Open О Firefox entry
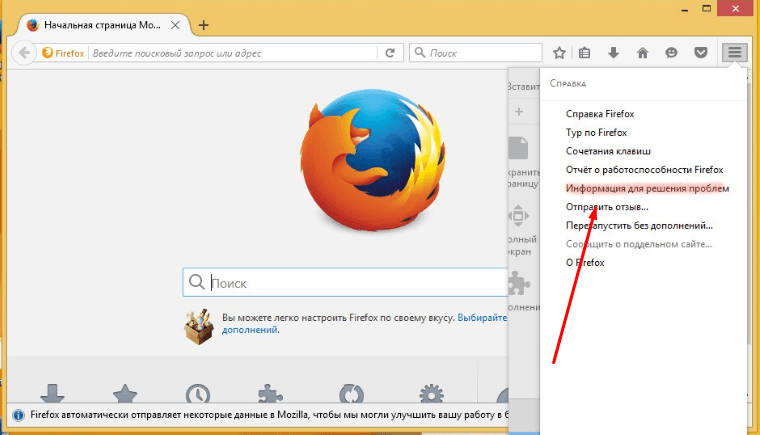 click(585, 263)
